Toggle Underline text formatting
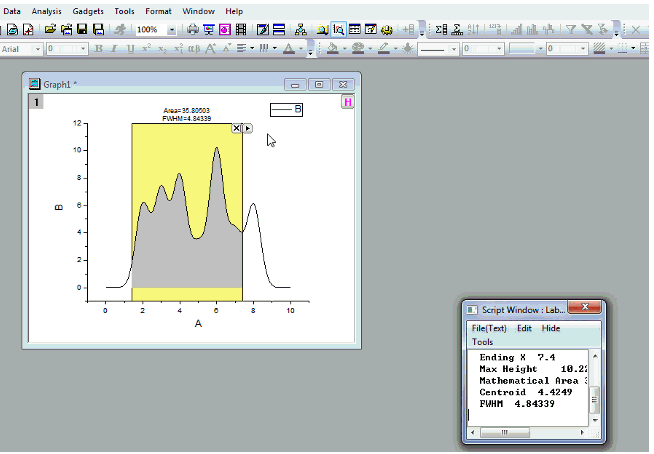This screenshot has width=654, height=454. click(x=131, y=49)
